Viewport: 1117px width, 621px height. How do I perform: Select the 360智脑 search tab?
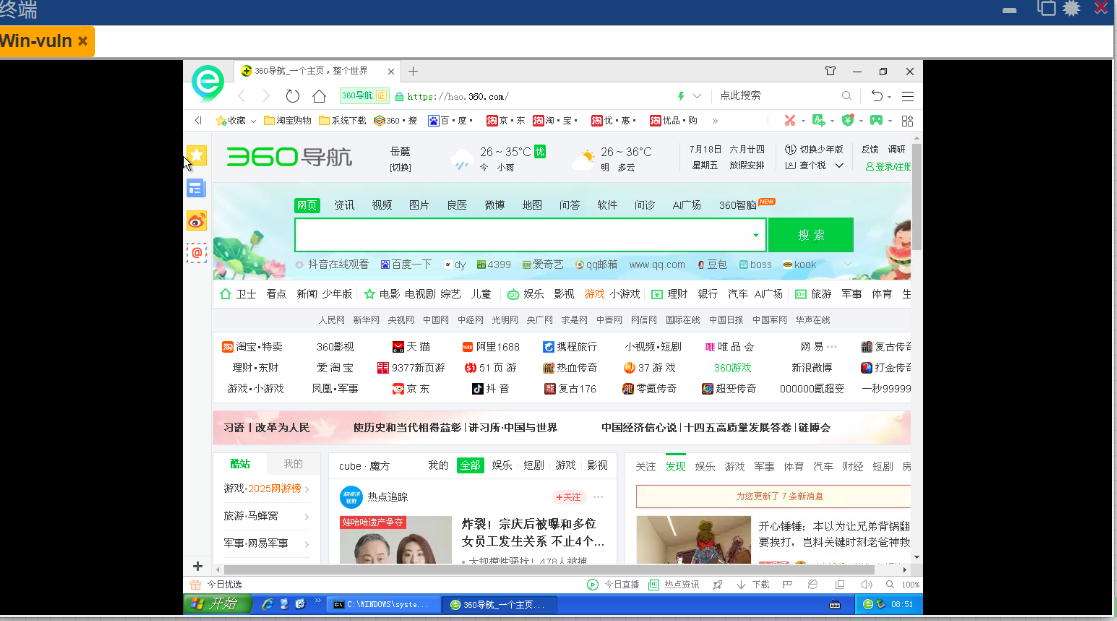click(737, 205)
